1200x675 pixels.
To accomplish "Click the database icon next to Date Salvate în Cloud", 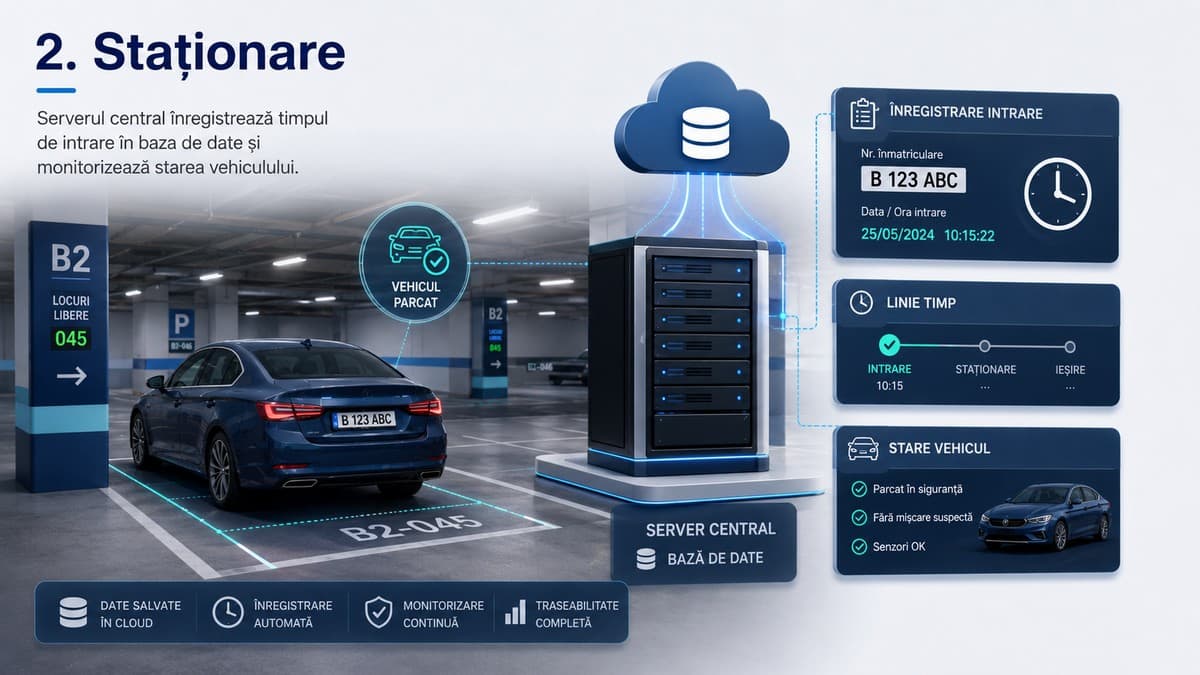I will point(73,612).
